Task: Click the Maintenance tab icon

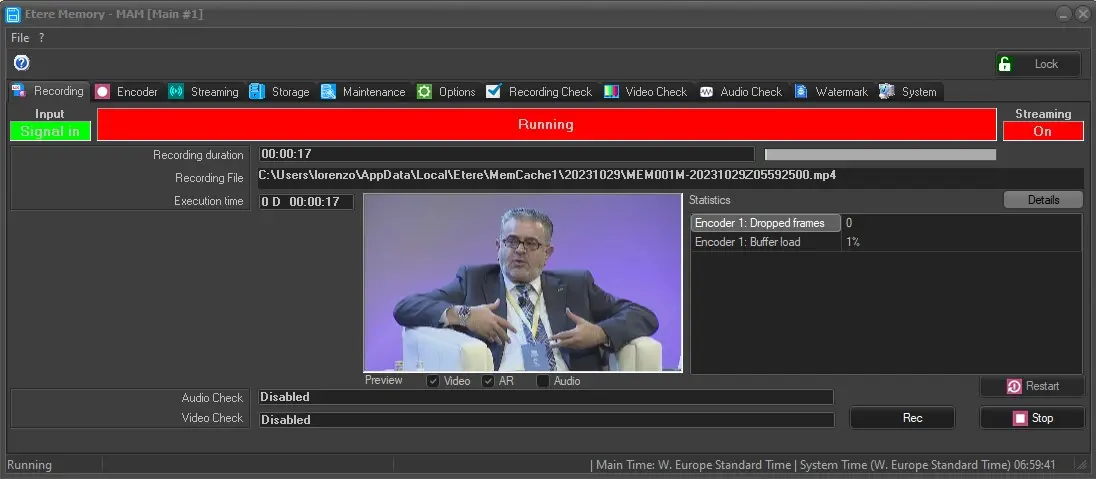Action: pyautogui.click(x=328, y=92)
